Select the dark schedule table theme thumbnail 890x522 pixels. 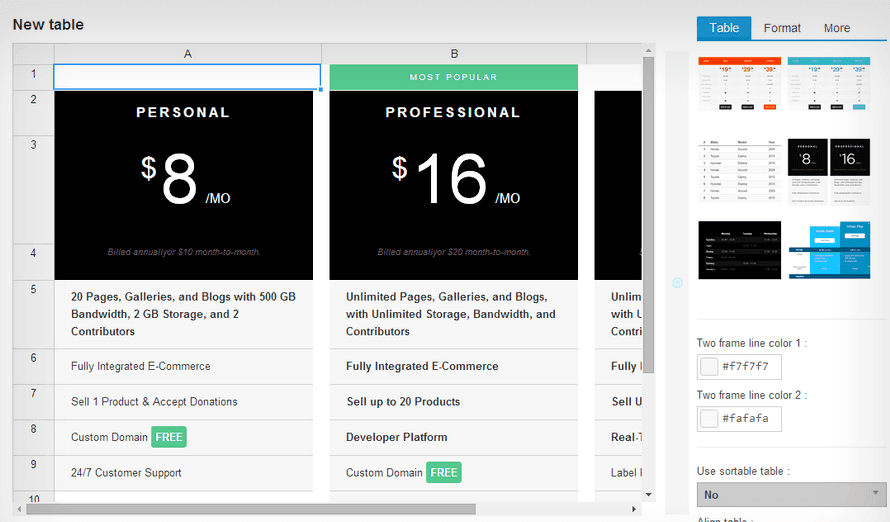(739, 250)
